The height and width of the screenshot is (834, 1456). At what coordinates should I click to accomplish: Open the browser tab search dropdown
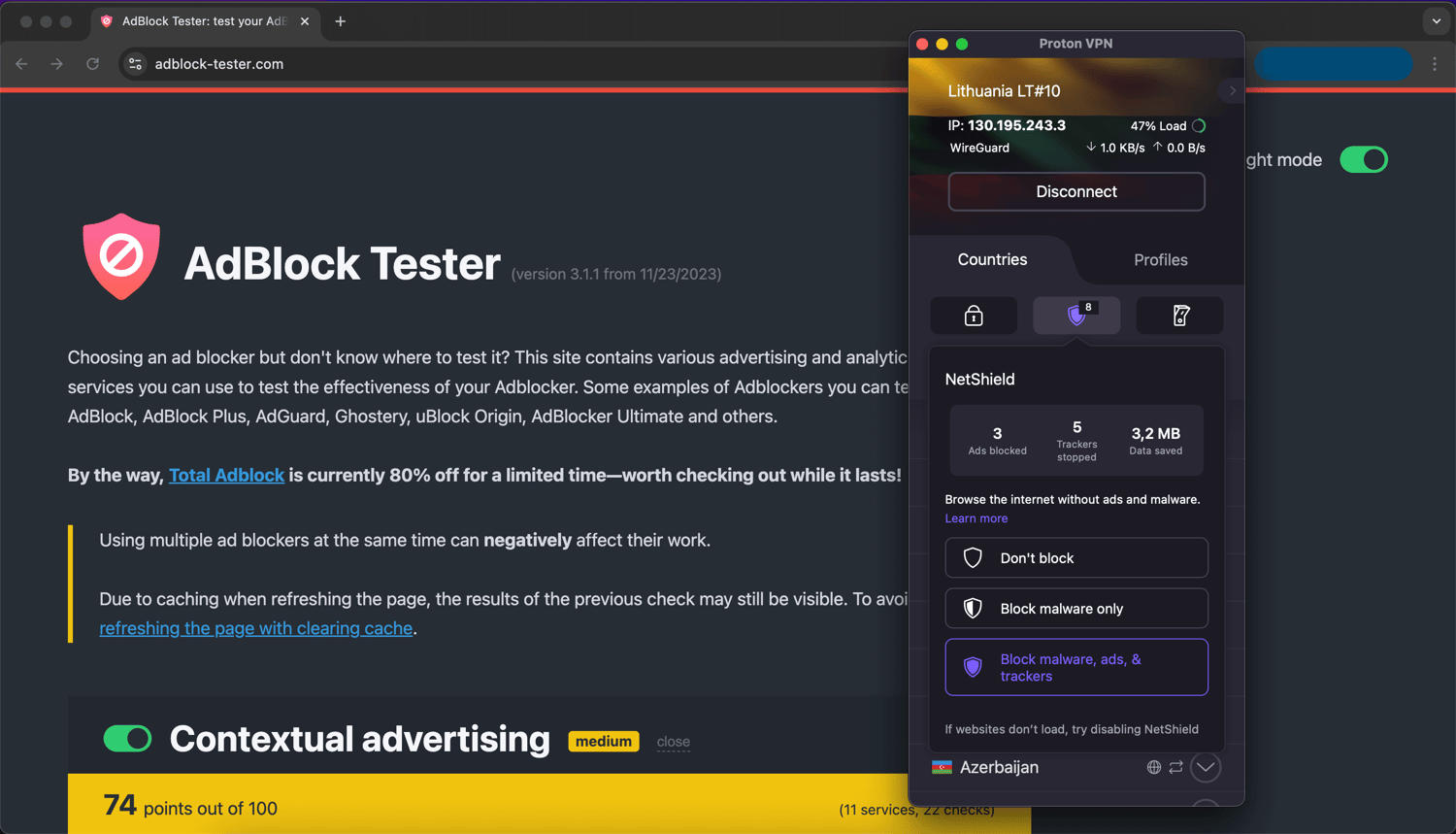point(1437,21)
